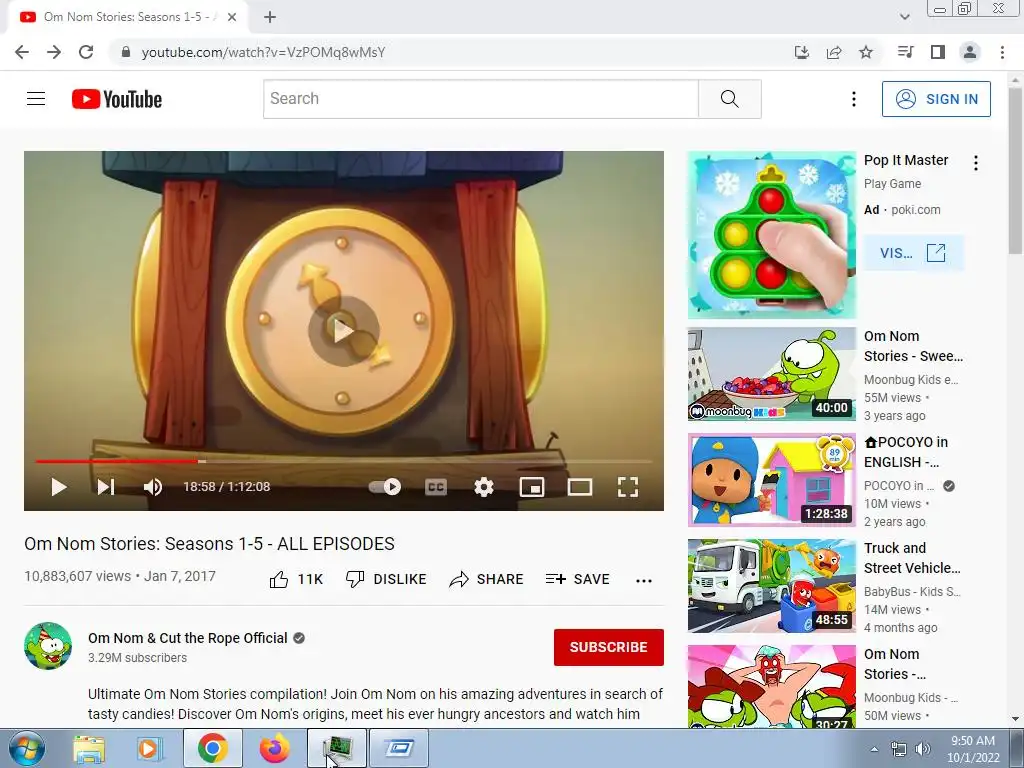Open Chrome side panel icon
The height and width of the screenshot is (768, 1024).
(x=938, y=52)
